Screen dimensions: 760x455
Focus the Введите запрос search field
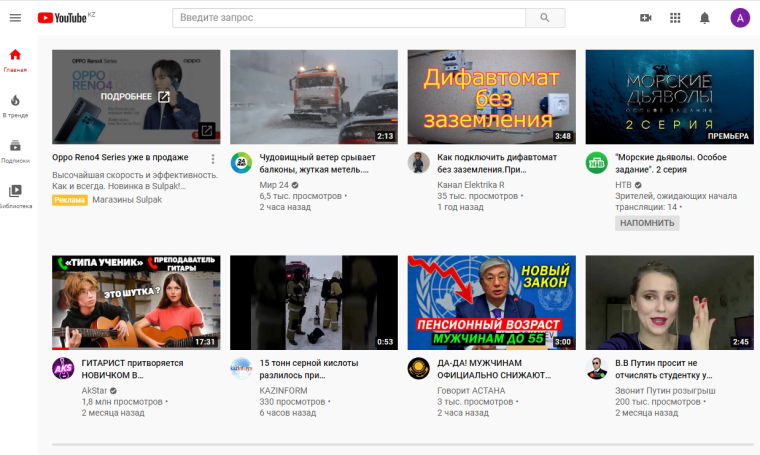tap(348, 18)
